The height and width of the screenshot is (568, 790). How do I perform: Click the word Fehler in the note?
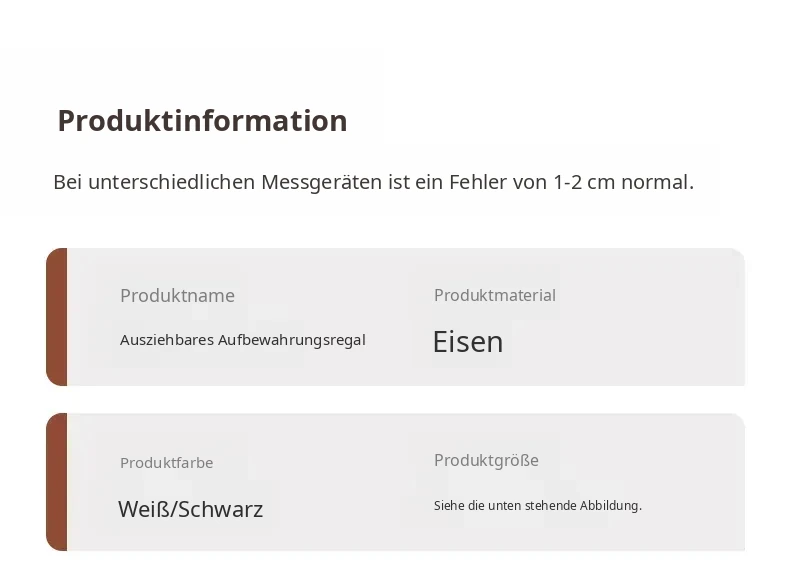[478, 182]
